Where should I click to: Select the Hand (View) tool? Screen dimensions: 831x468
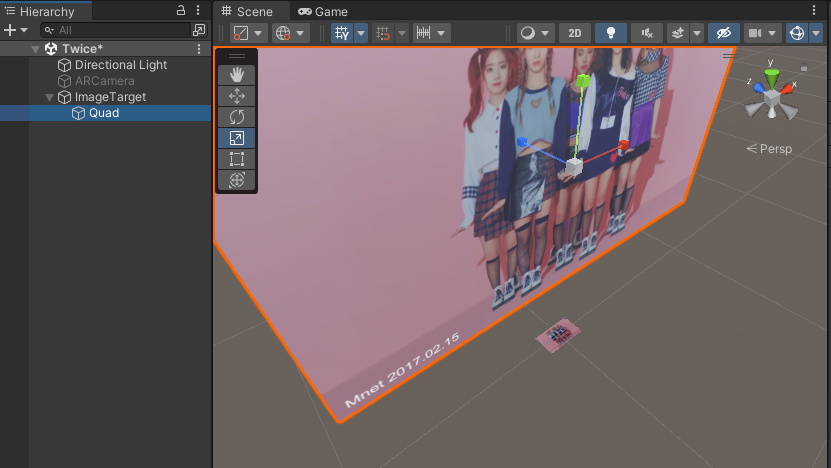(236, 75)
